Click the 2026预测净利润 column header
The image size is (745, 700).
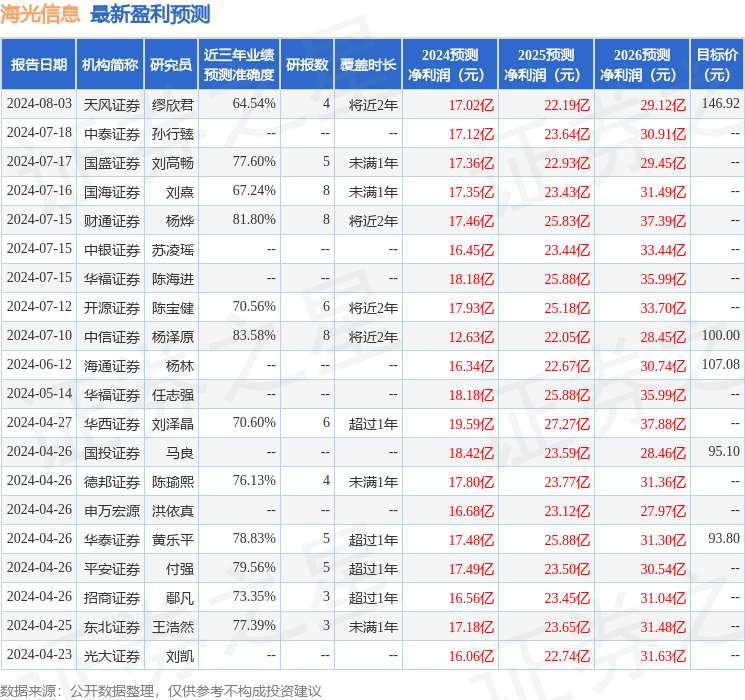pos(641,65)
